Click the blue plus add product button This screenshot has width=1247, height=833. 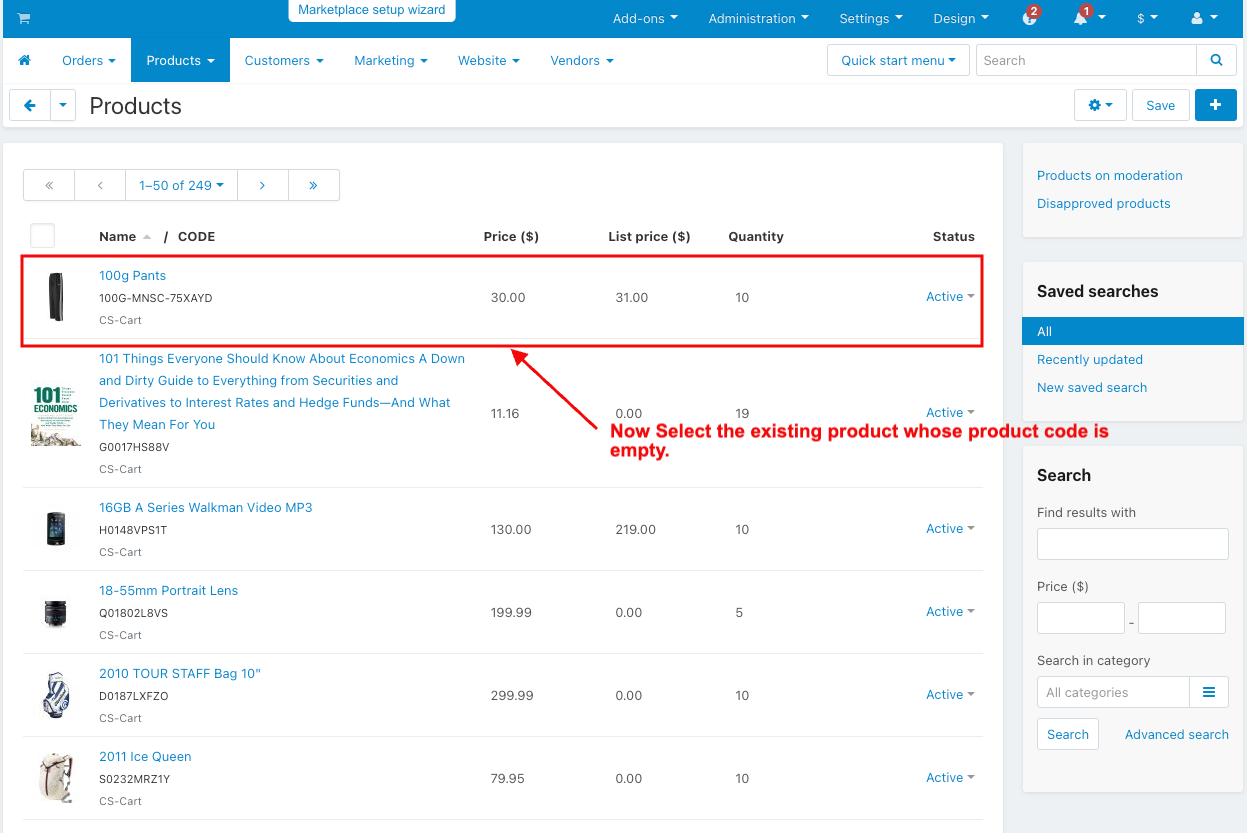[x=1216, y=105]
